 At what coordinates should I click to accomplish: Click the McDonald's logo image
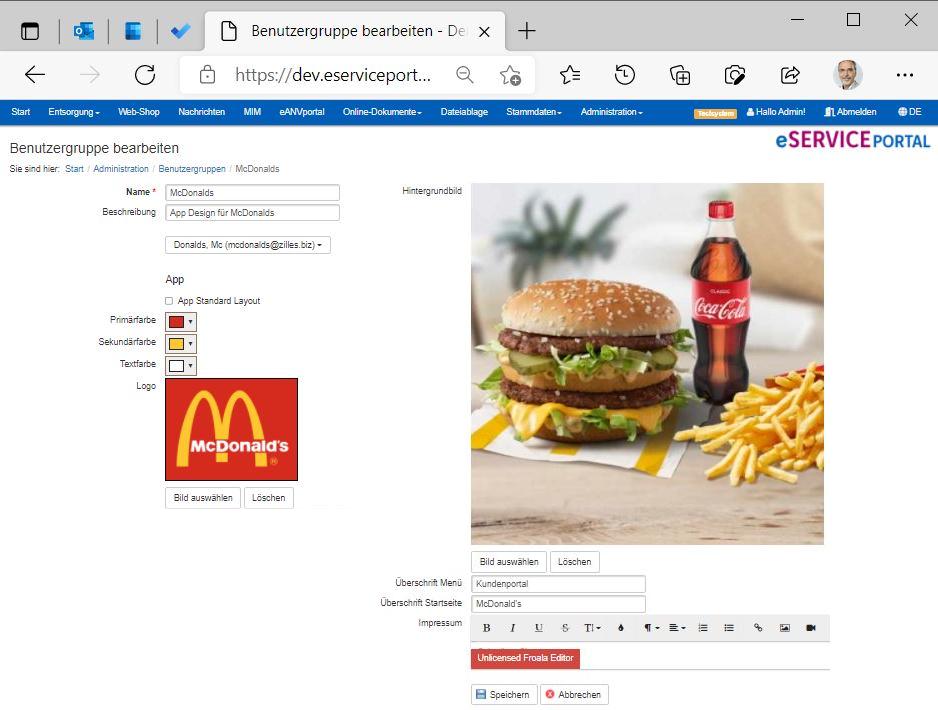click(x=232, y=429)
